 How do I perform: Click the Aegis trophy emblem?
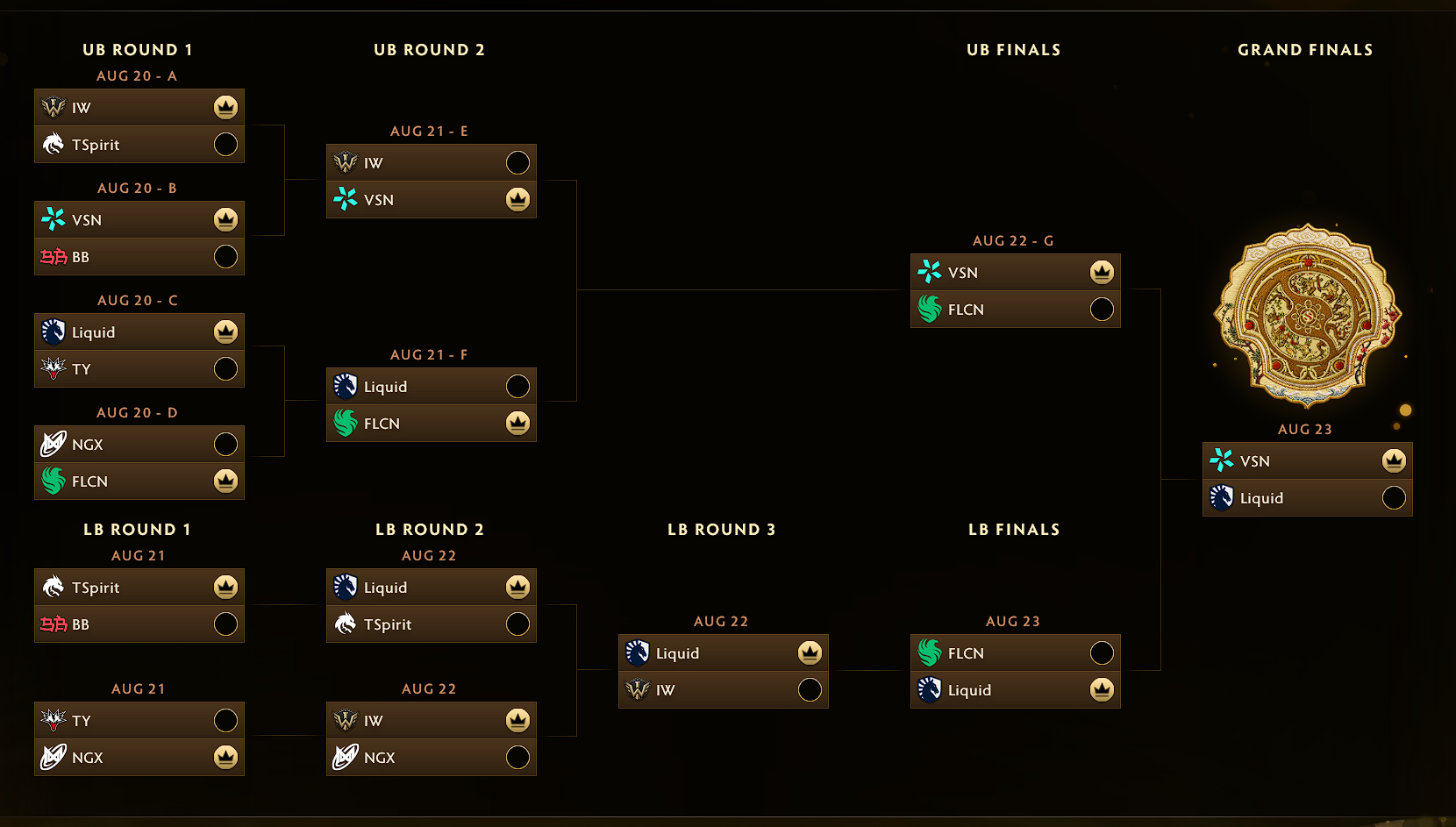1308,316
